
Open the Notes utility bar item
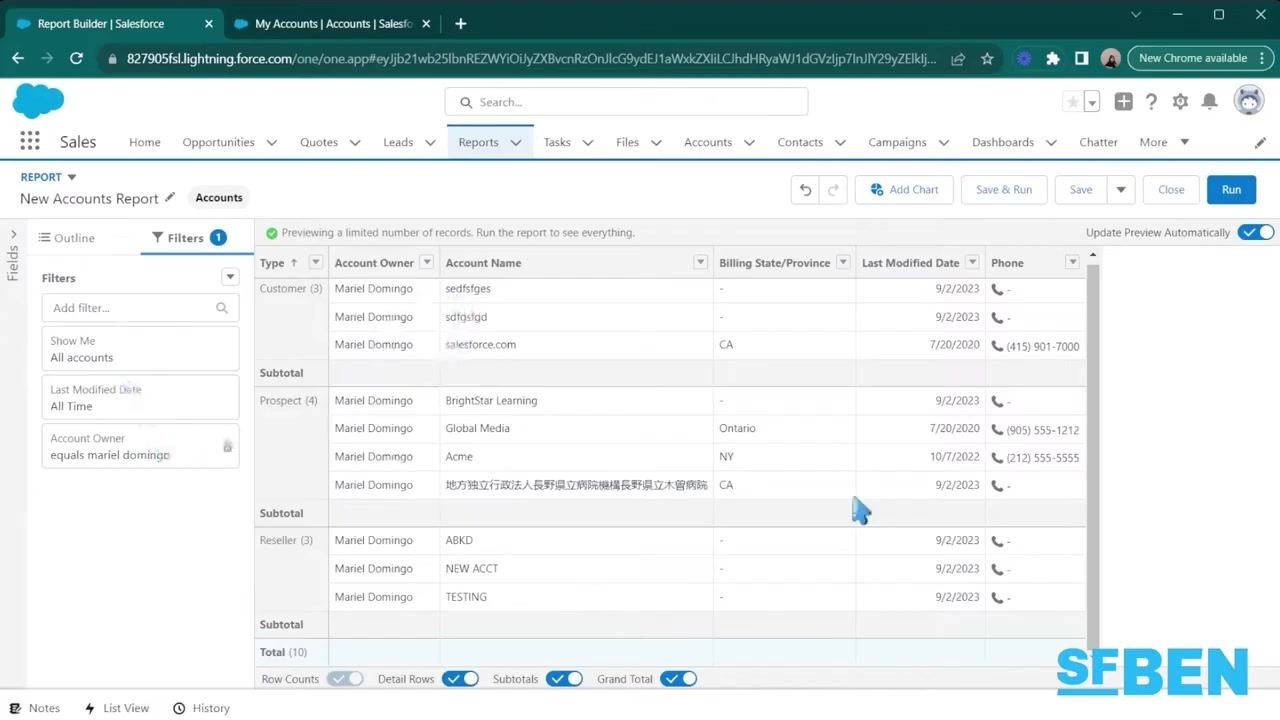coord(36,708)
